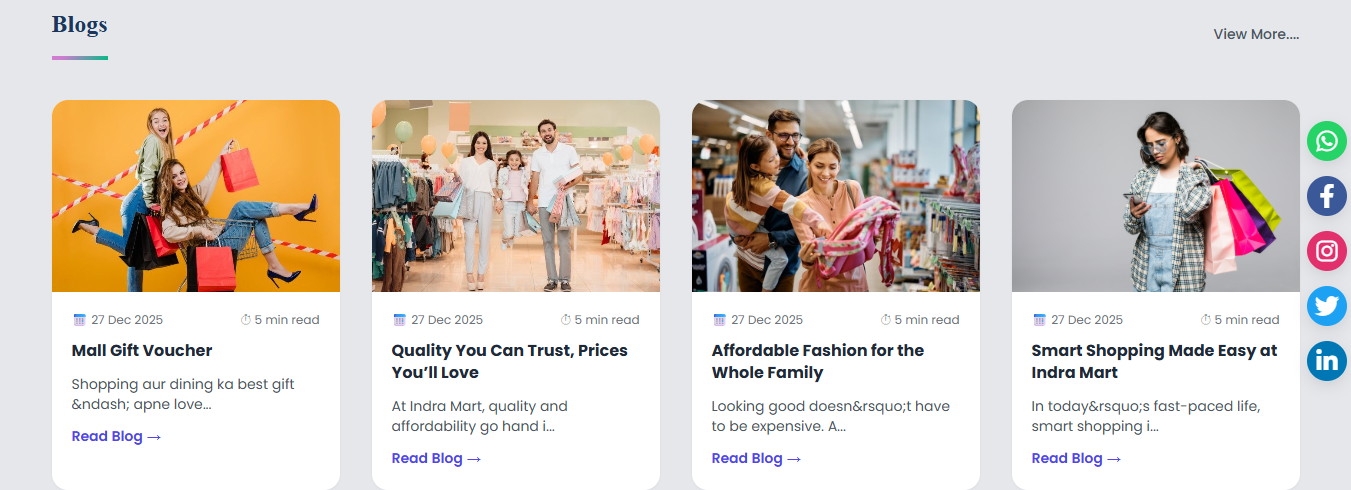The image size is (1351, 490).
Task: Click the Twitter bird icon
Action: tap(1327, 306)
